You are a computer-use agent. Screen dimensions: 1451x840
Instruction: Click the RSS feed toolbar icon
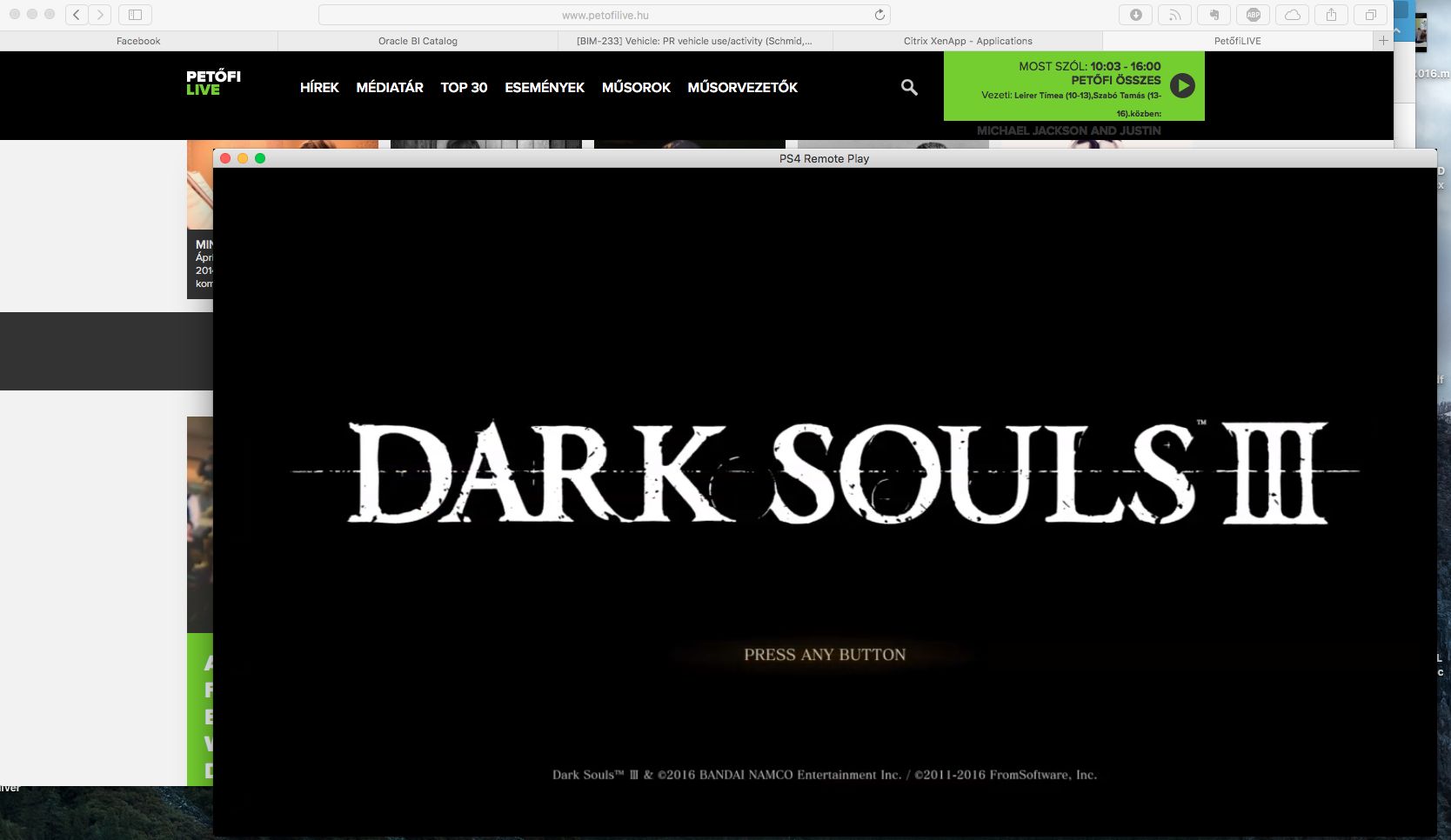[1174, 15]
